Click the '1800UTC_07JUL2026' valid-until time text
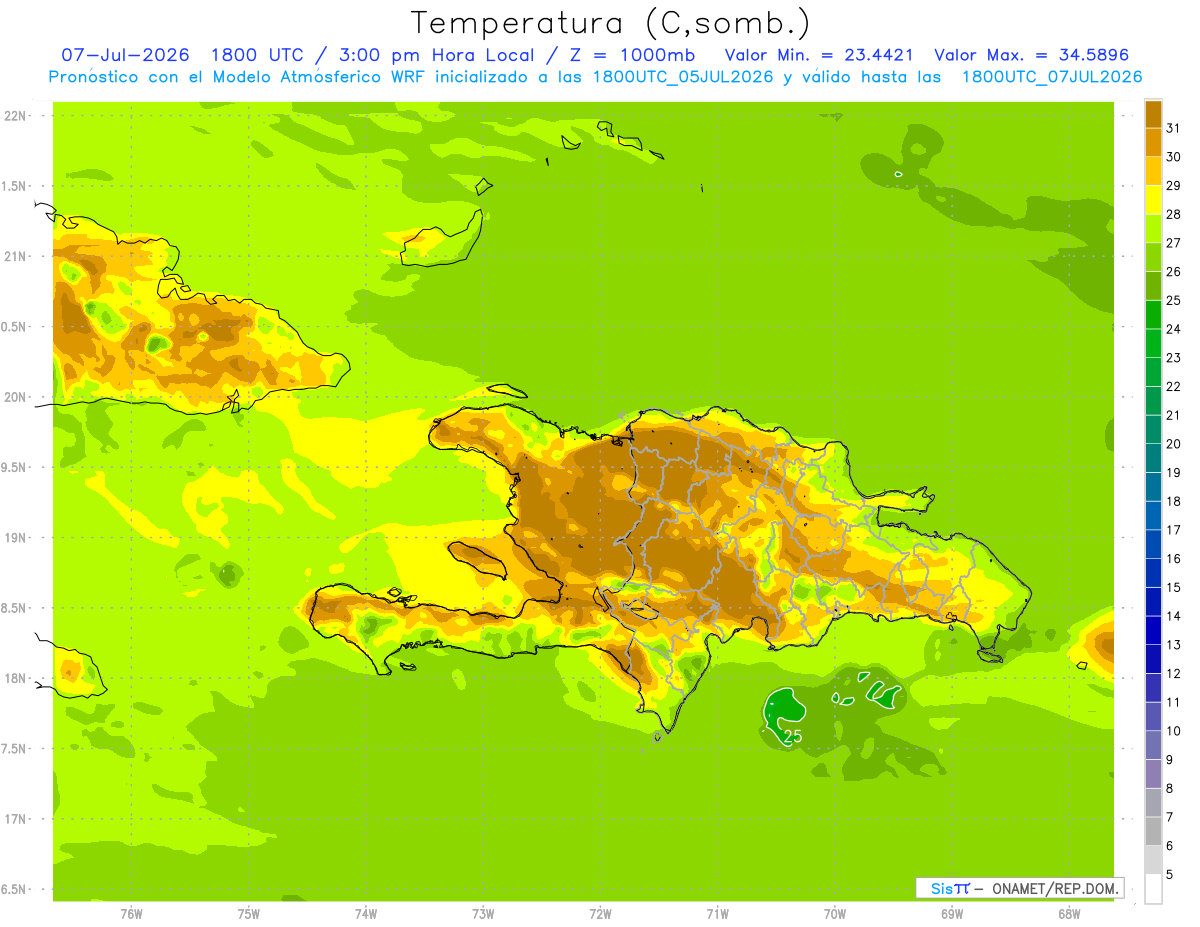This screenshot has height=927, width=1200. [1052, 77]
